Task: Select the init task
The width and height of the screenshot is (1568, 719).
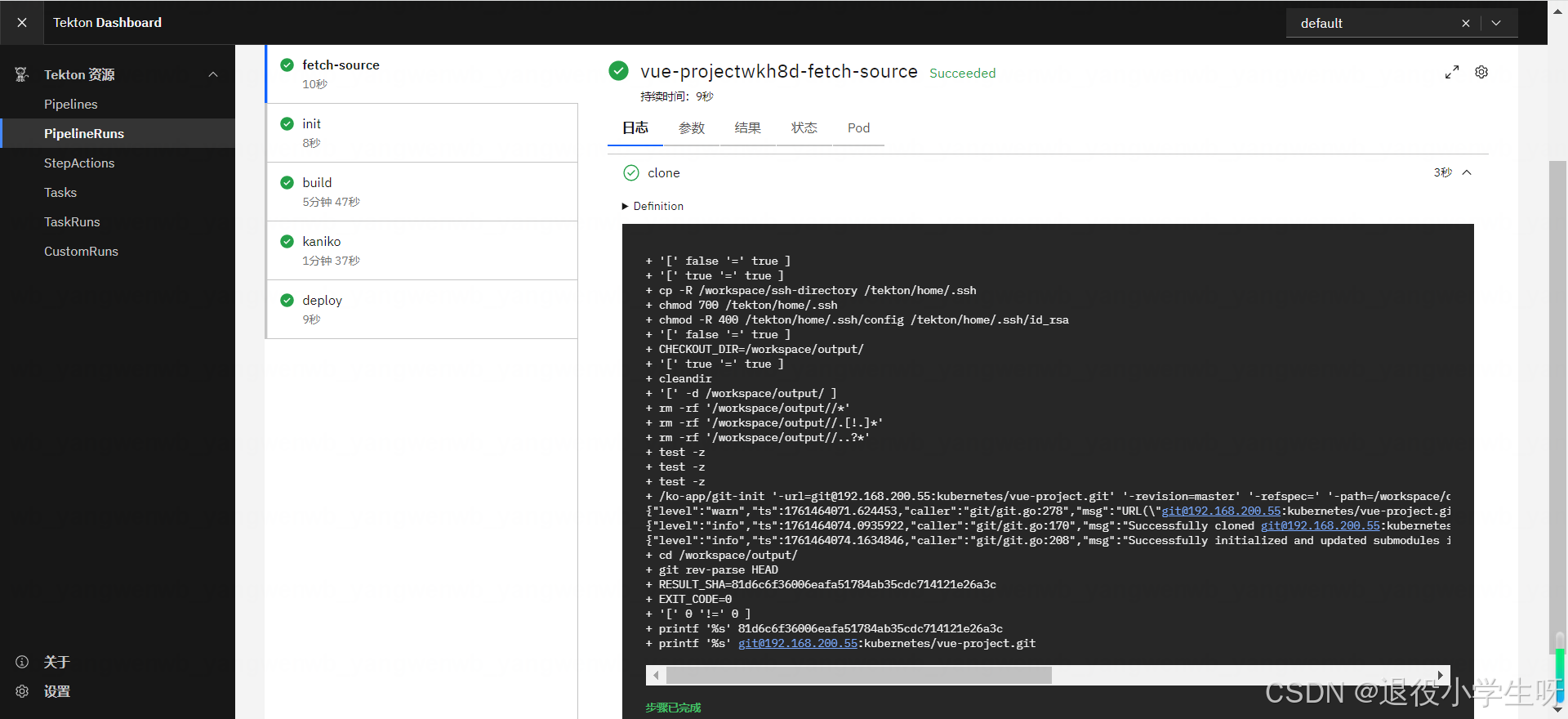Action: (x=422, y=132)
